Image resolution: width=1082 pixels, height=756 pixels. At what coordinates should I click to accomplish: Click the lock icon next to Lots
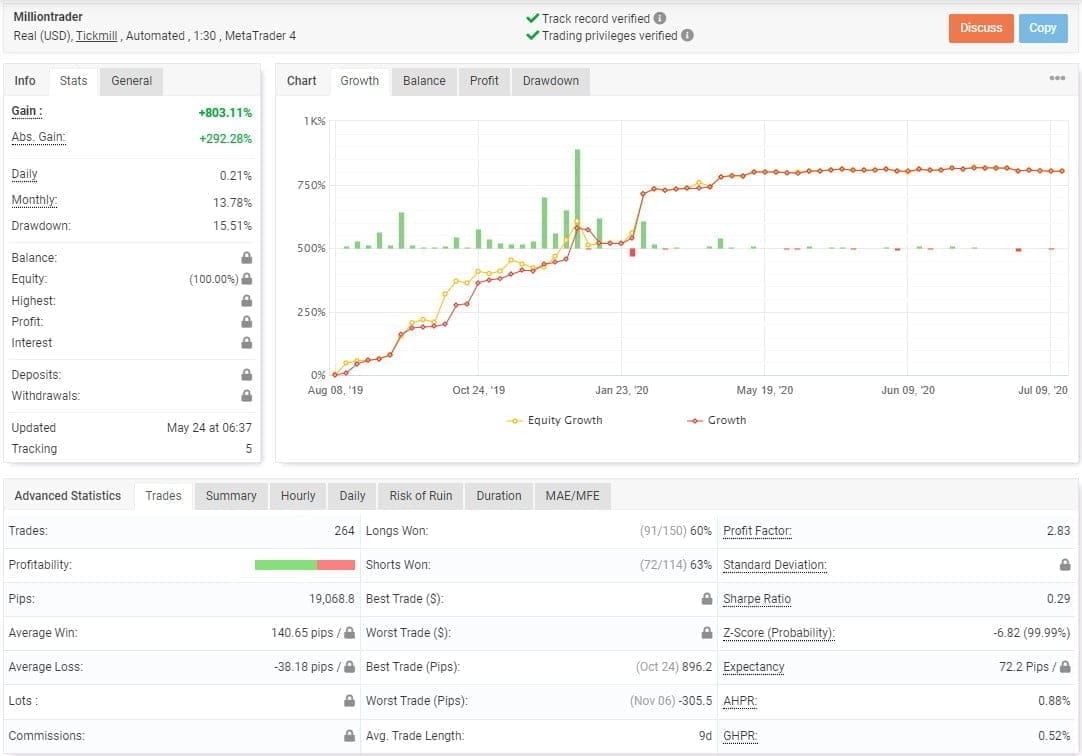(x=347, y=701)
